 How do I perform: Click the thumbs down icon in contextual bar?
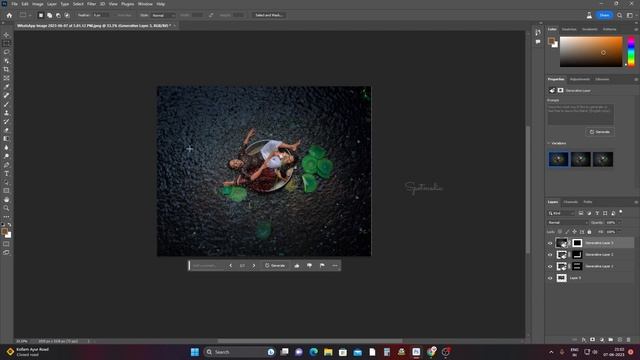(309, 266)
